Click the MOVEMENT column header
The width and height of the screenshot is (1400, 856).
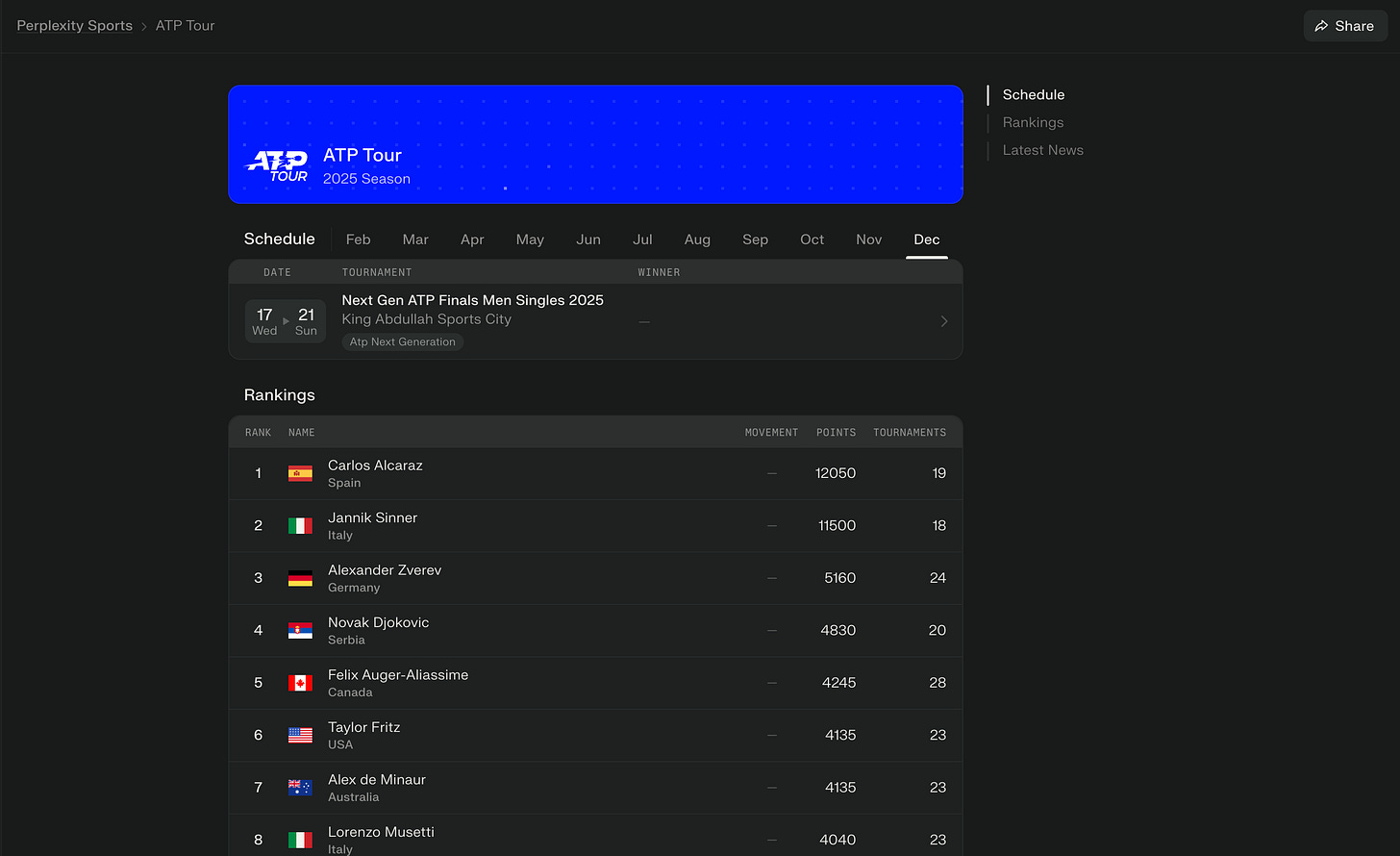click(x=771, y=433)
